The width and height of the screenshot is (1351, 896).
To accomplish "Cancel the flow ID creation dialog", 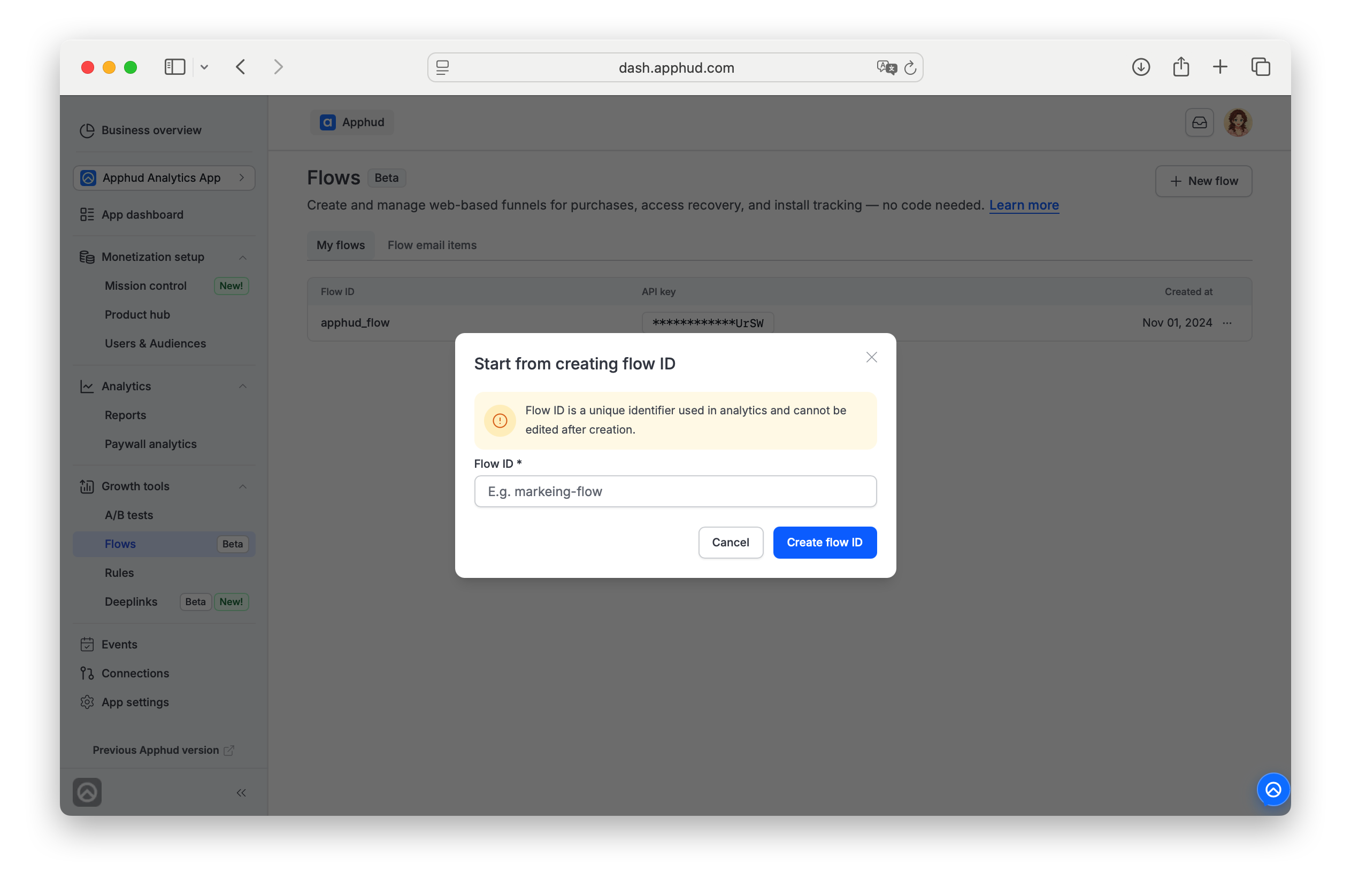I will click(x=730, y=542).
